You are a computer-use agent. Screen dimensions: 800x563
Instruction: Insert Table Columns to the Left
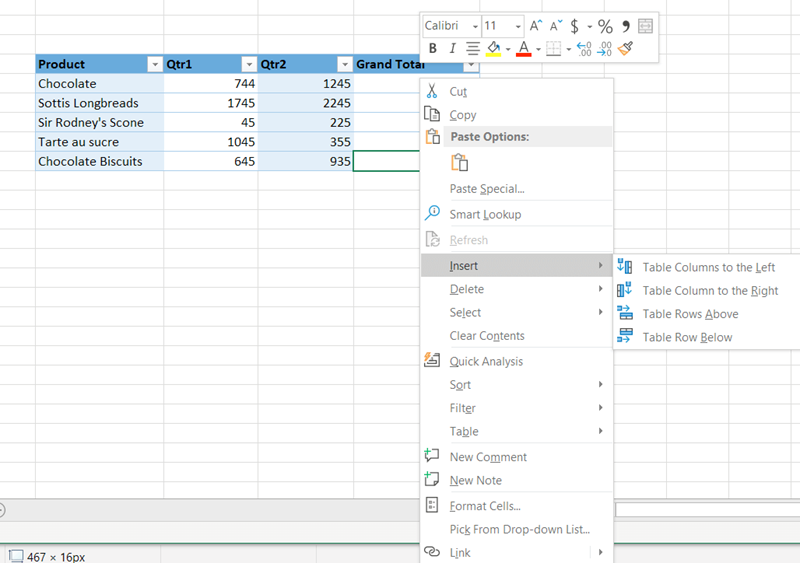(x=707, y=267)
